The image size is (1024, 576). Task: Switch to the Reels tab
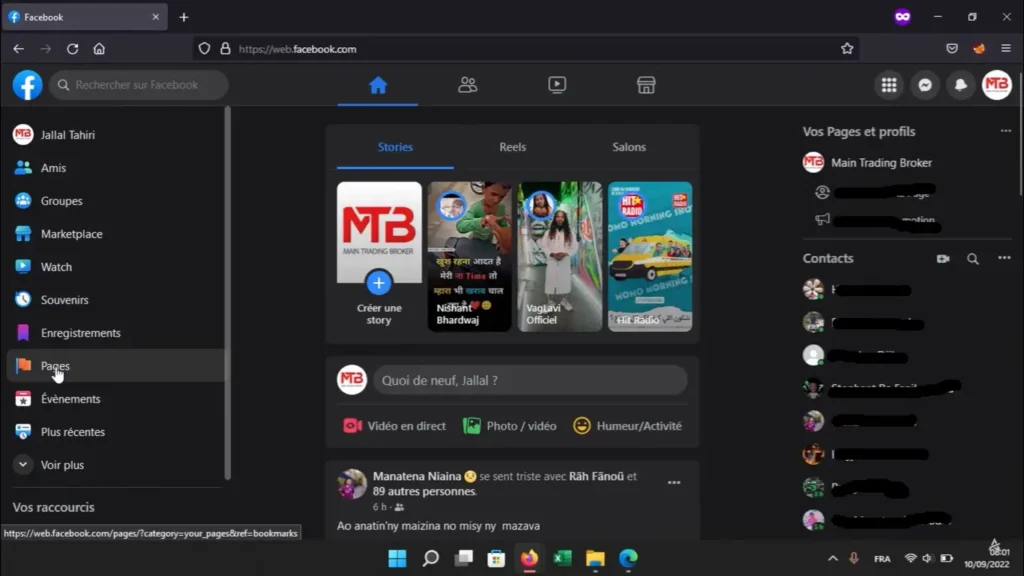(x=513, y=147)
